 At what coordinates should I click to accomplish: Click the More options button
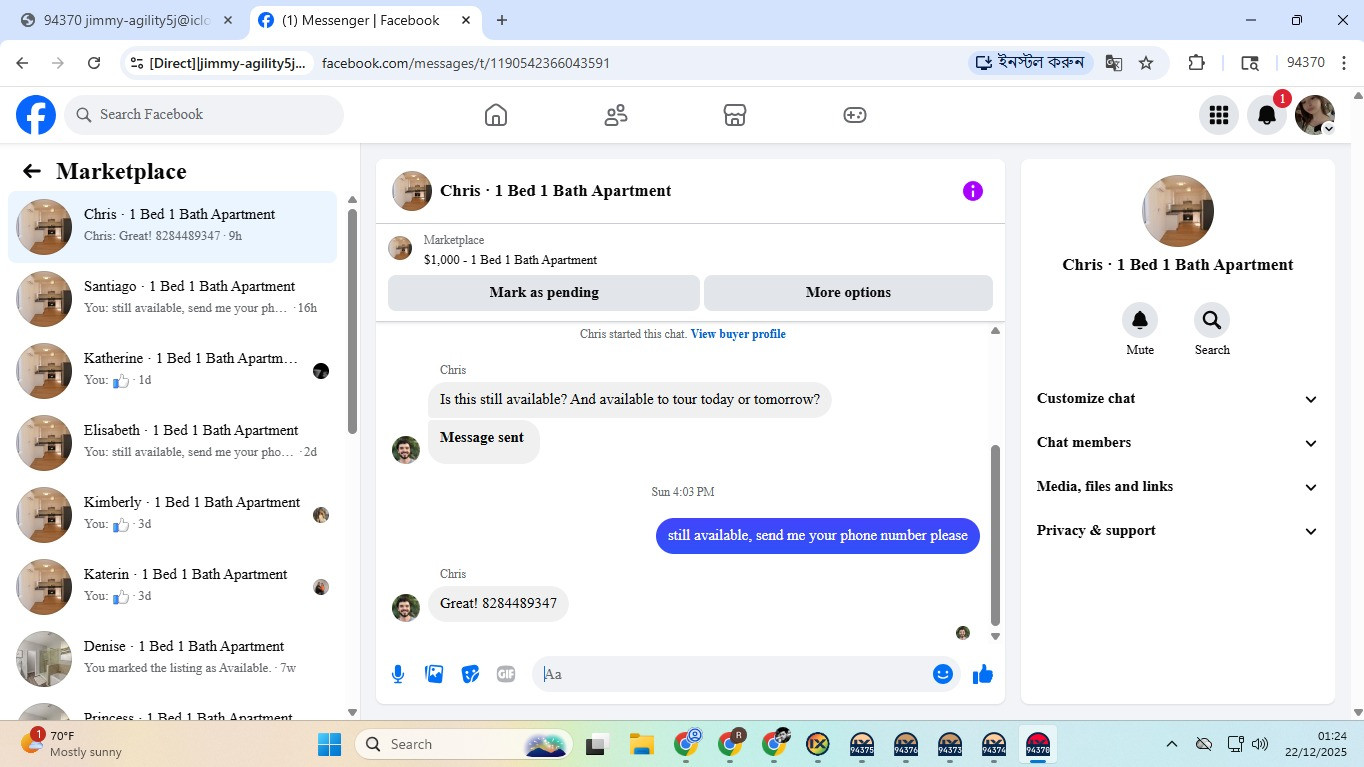848,293
